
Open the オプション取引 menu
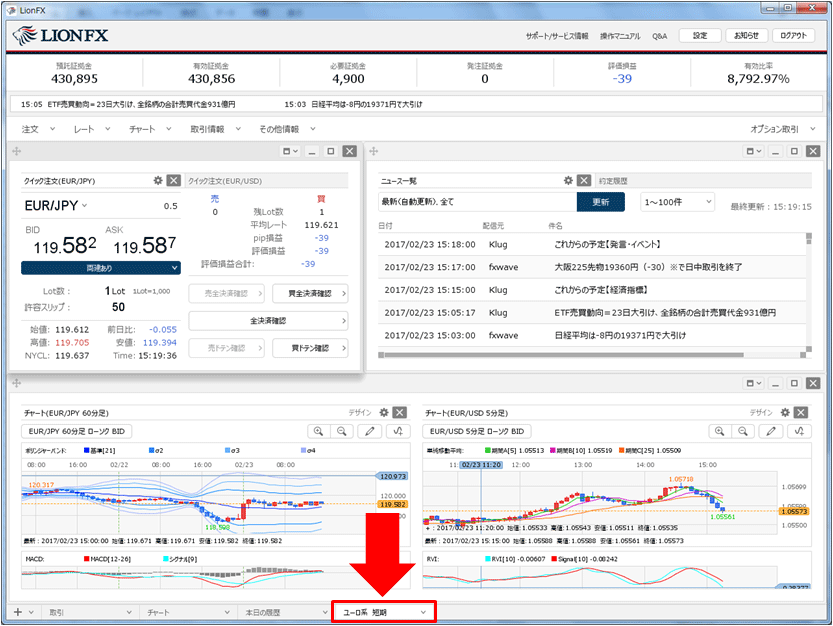pos(783,129)
